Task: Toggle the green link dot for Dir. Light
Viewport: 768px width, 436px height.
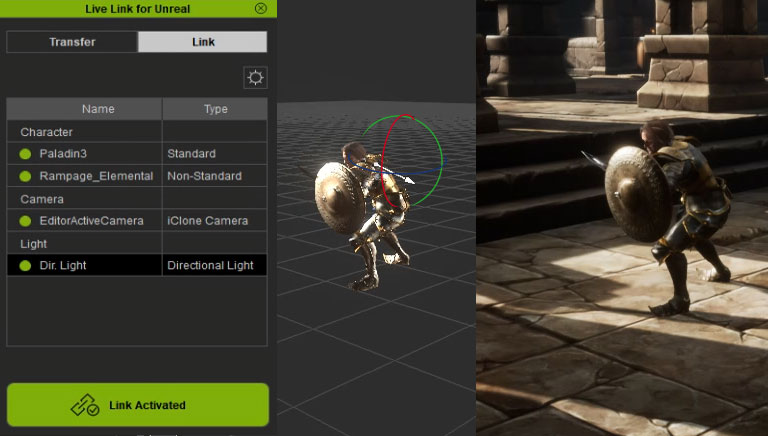Action: 25,266
